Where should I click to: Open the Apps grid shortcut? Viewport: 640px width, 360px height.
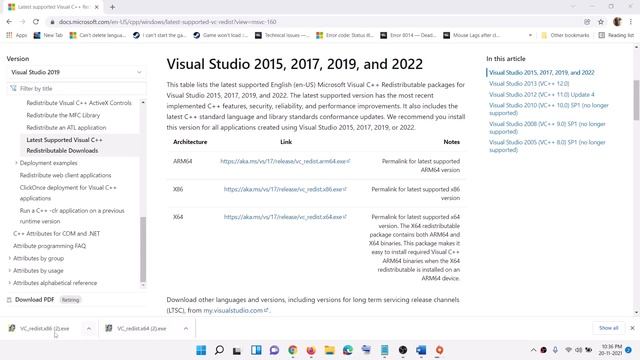pyautogui.click(x=16, y=36)
